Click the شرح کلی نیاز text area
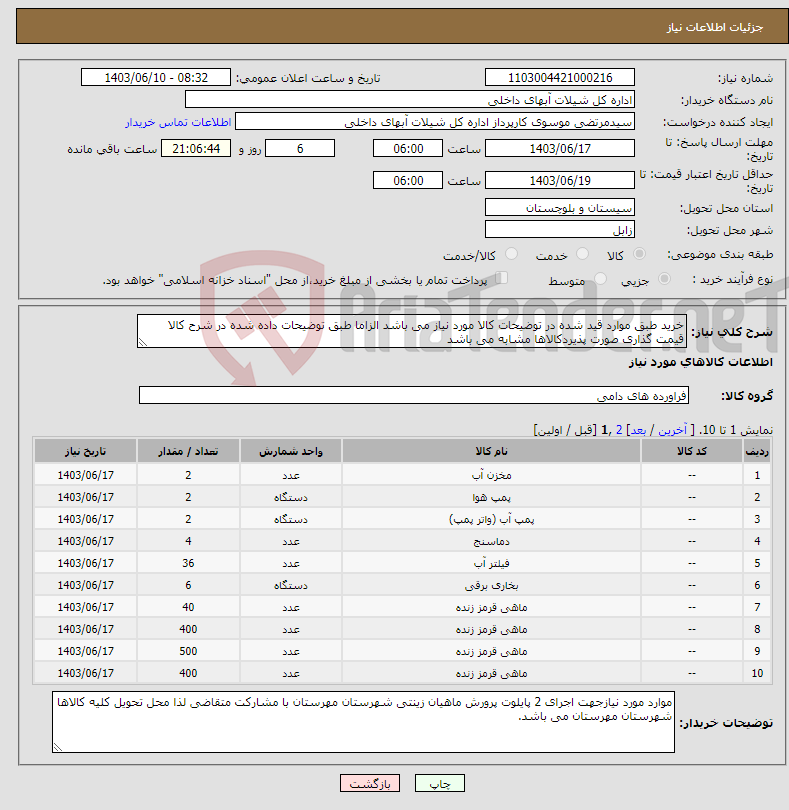 [412, 331]
